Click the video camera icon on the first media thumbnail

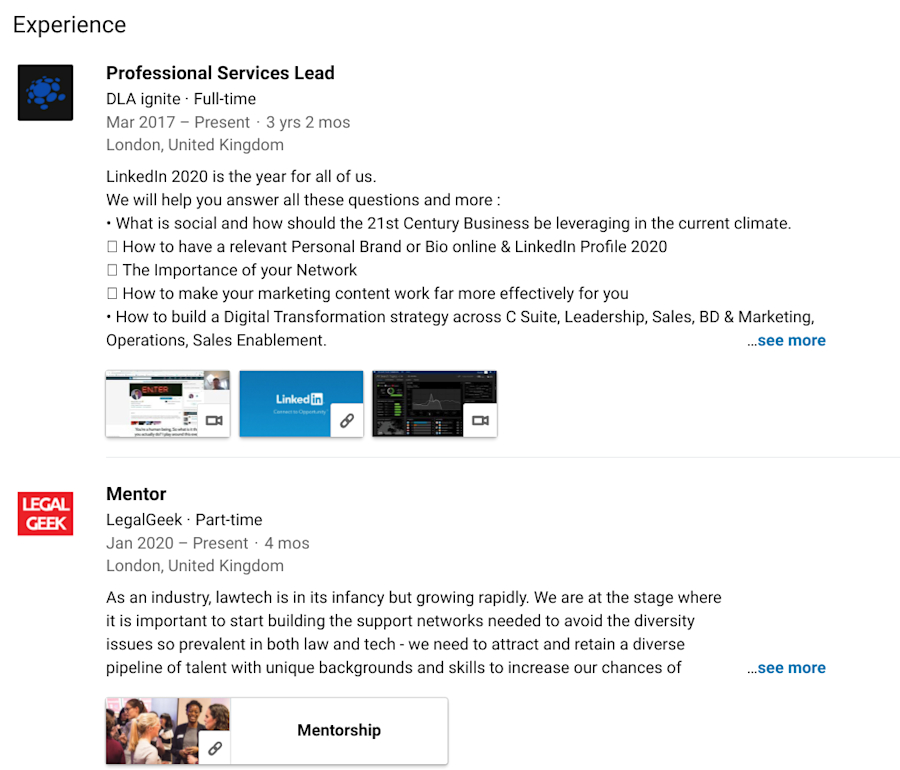tap(214, 421)
